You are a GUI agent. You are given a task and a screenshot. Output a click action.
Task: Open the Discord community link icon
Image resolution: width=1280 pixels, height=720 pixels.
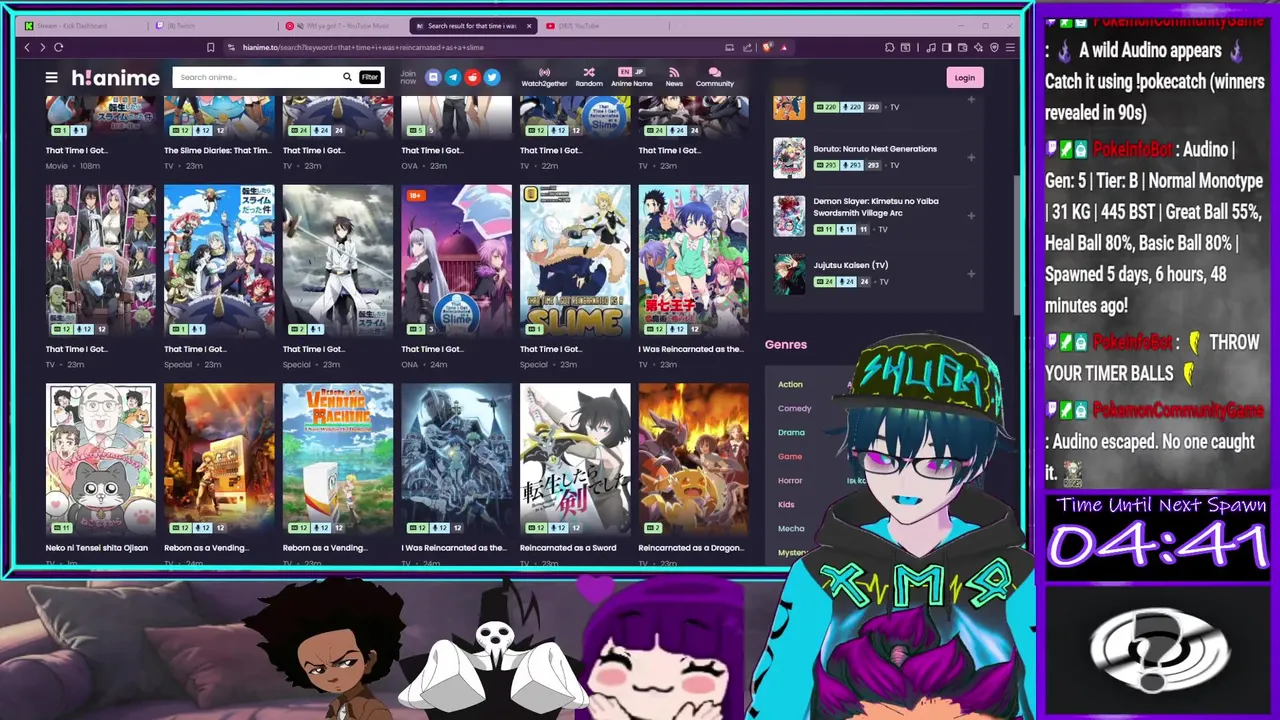(x=433, y=77)
